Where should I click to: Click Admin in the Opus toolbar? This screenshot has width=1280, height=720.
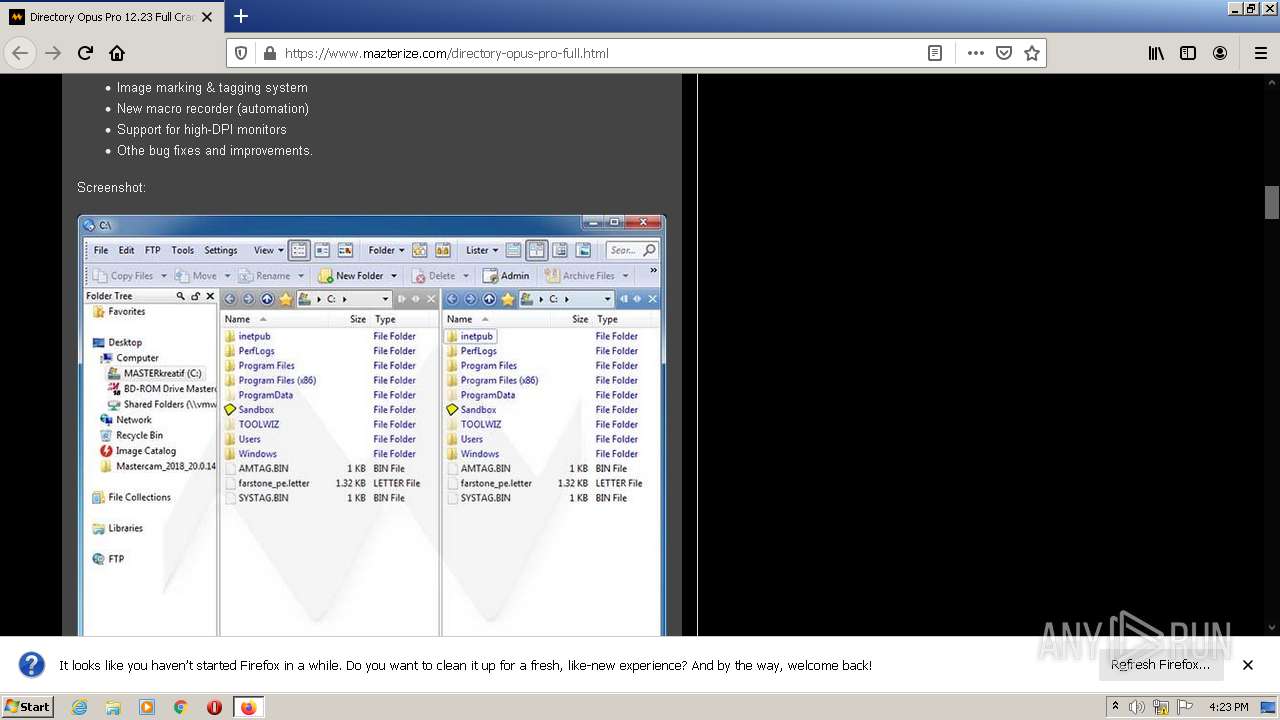pos(507,276)
